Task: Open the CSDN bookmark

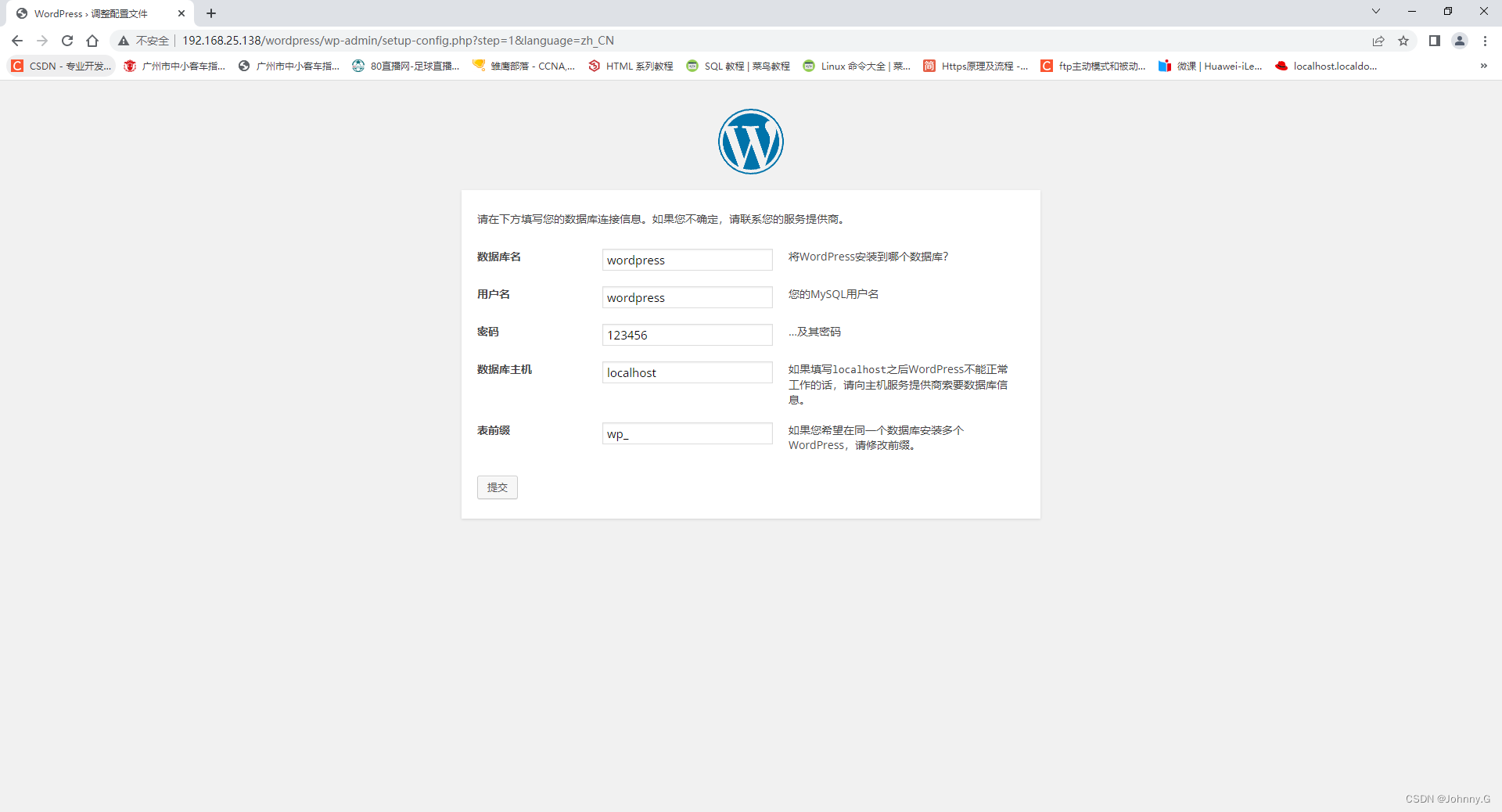Action: [x=61, y=66]
